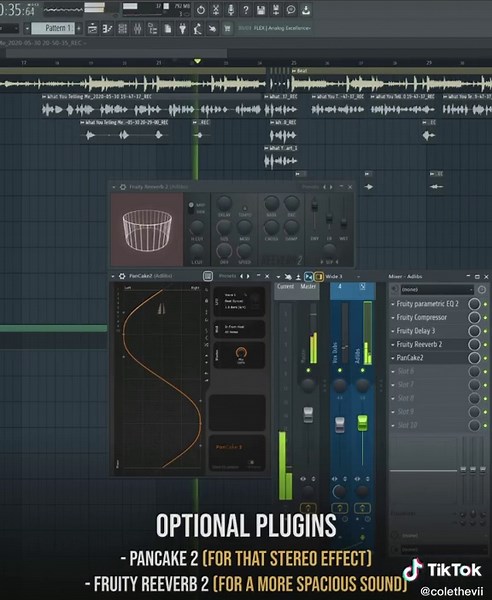Open the View playlist icon in toolbar
The image size is (492, 600).
tap(92, 29)
